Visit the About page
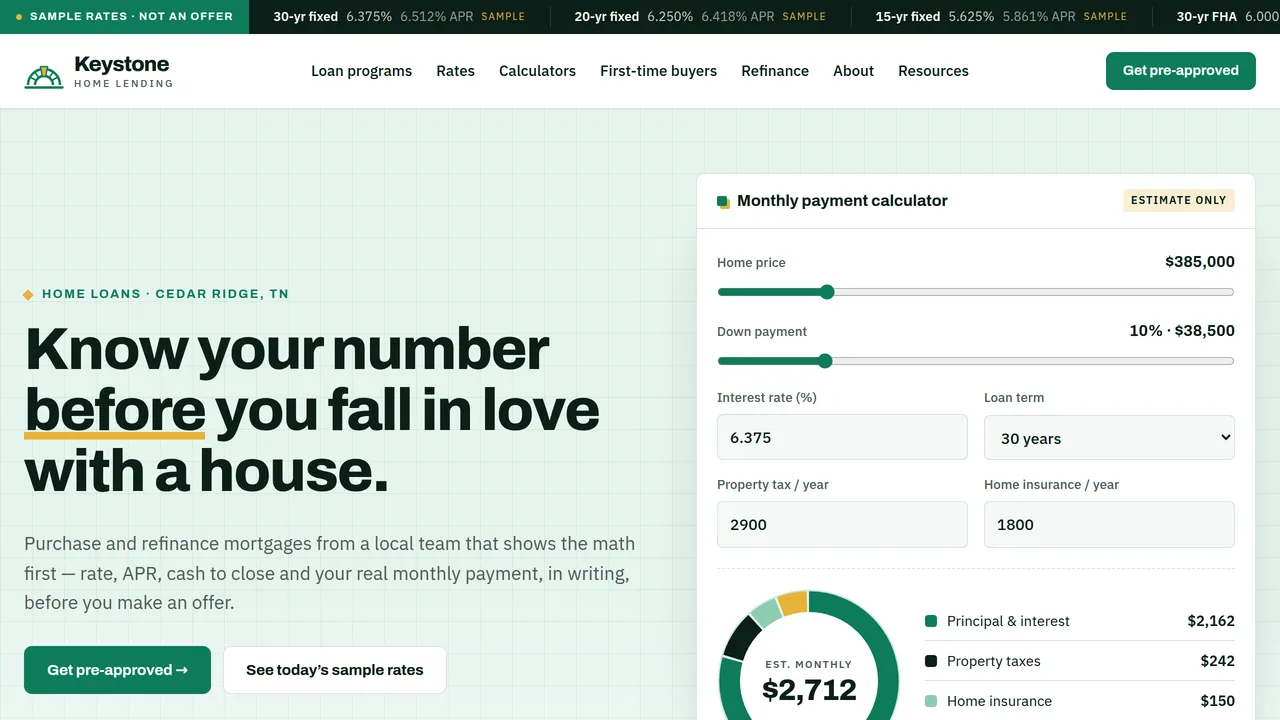1280x720 pixels. point(853,71)
